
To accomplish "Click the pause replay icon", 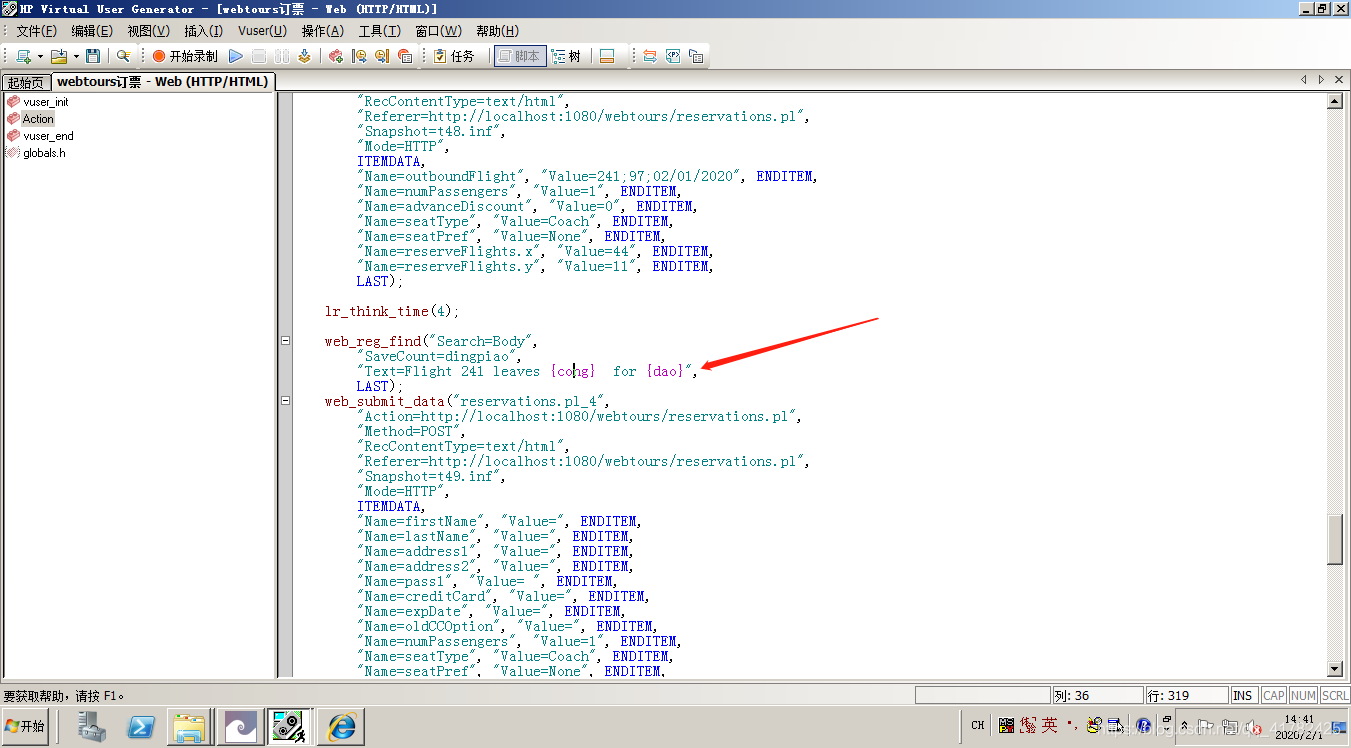I will (x=282, y=56).
